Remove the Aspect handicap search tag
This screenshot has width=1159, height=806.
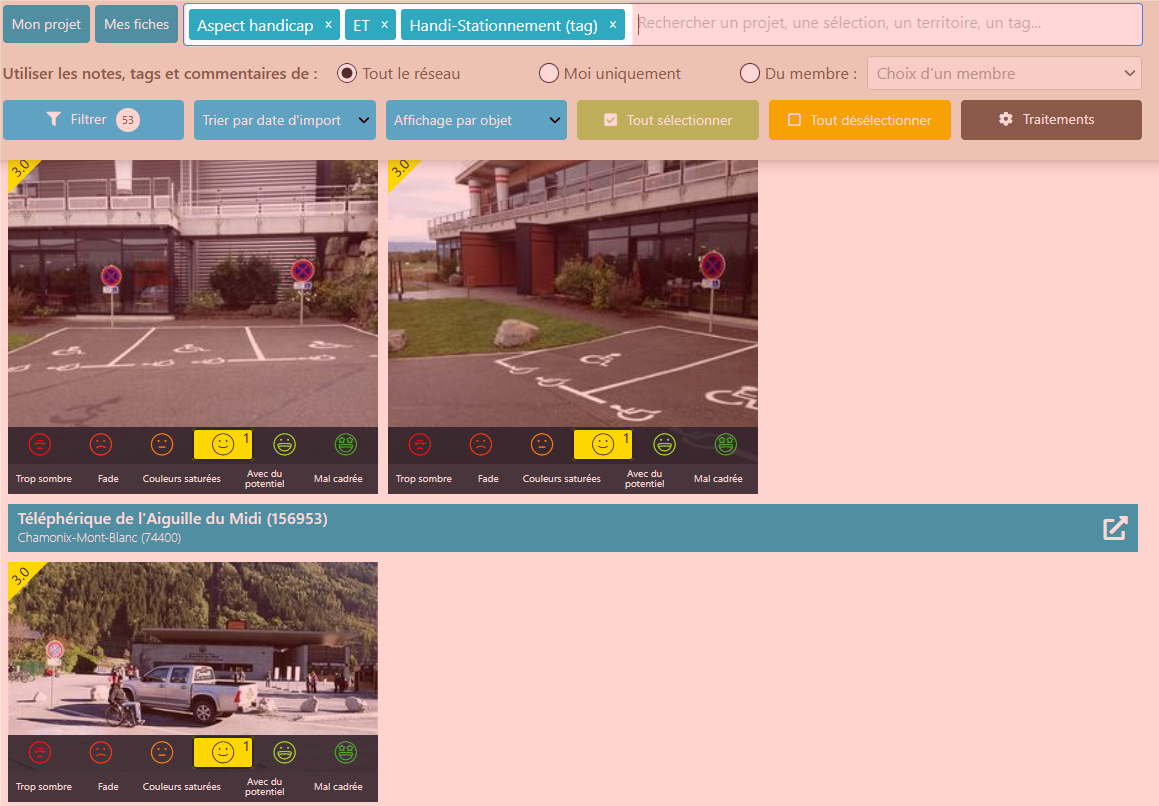(328, 24)
